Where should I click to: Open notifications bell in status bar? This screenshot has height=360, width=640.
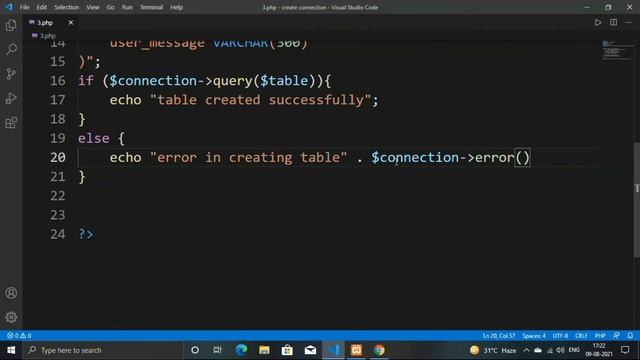(630, 336)
